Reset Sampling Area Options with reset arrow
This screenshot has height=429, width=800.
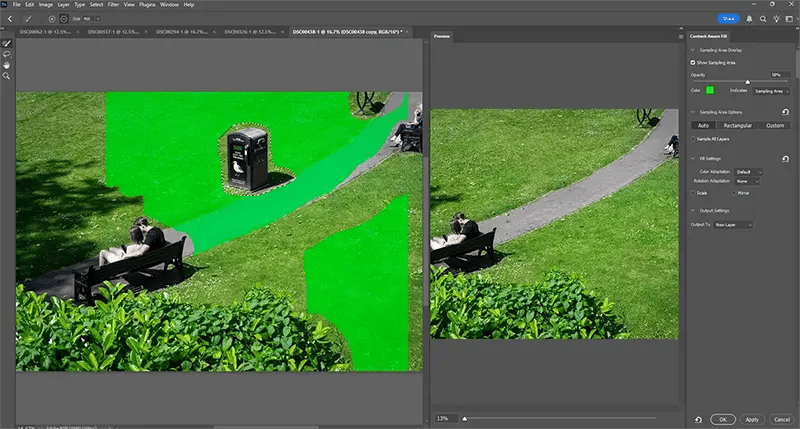click(x=785, y=112)
